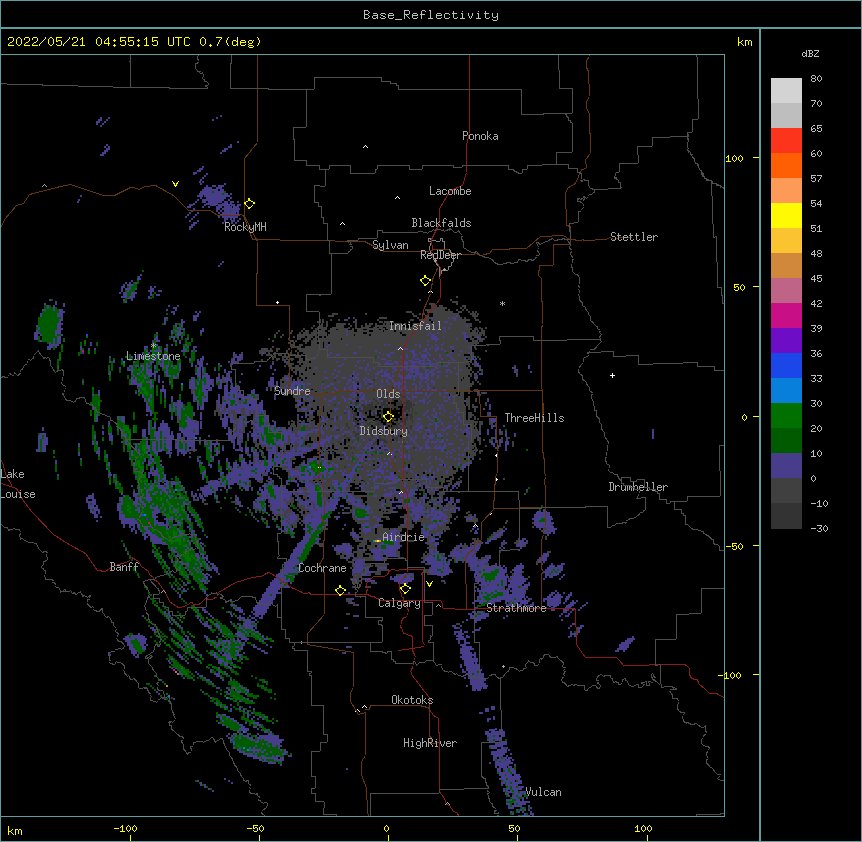Click the Sylvan town label
862x842 pixels.
point(390,245)
